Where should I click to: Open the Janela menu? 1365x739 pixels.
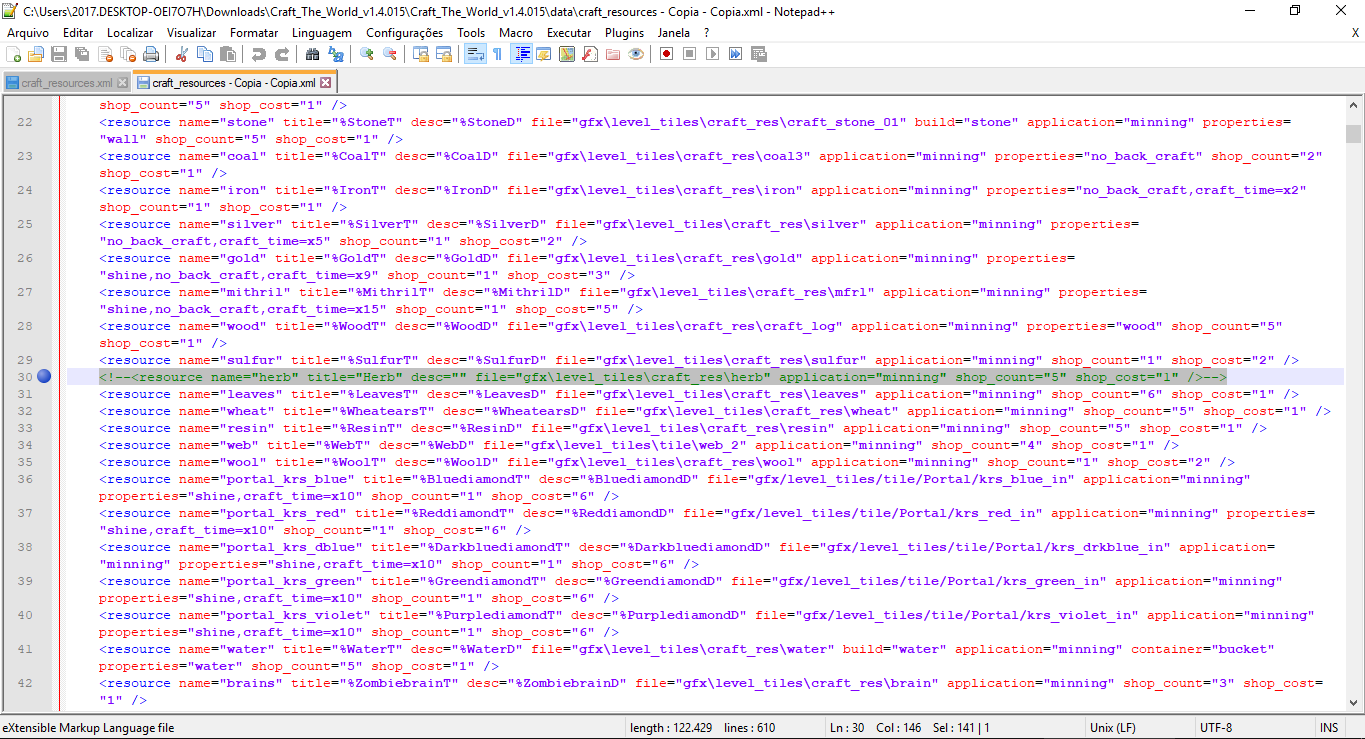pos(674,33)
